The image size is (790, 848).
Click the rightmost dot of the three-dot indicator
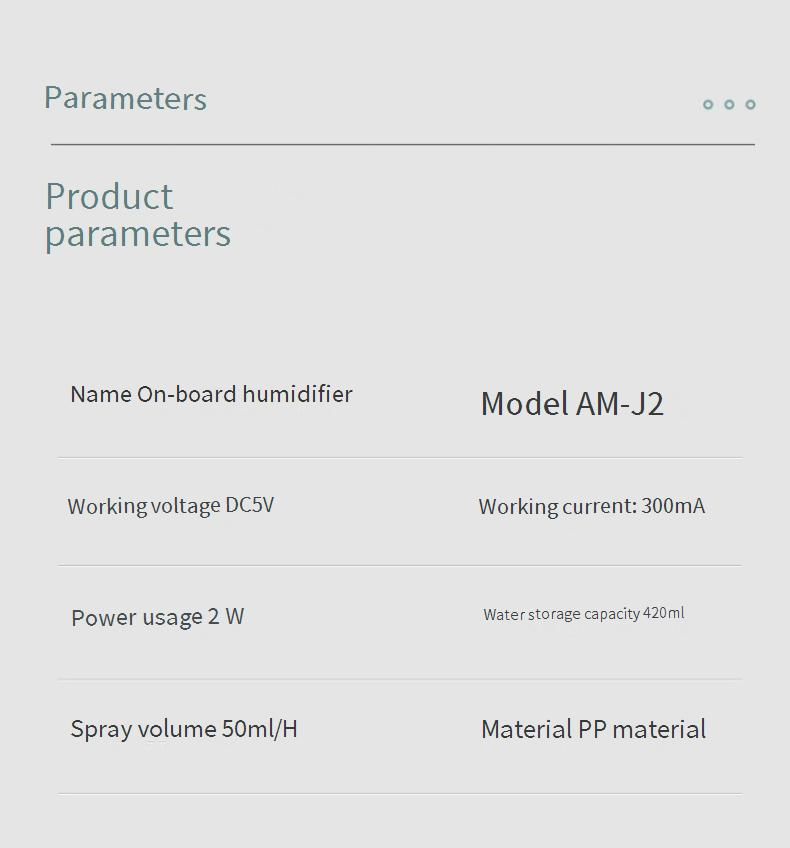750,104
